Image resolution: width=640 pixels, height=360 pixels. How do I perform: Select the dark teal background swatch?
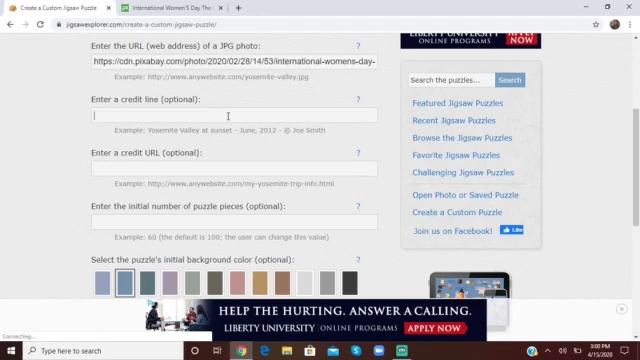(x=147, y=283)
